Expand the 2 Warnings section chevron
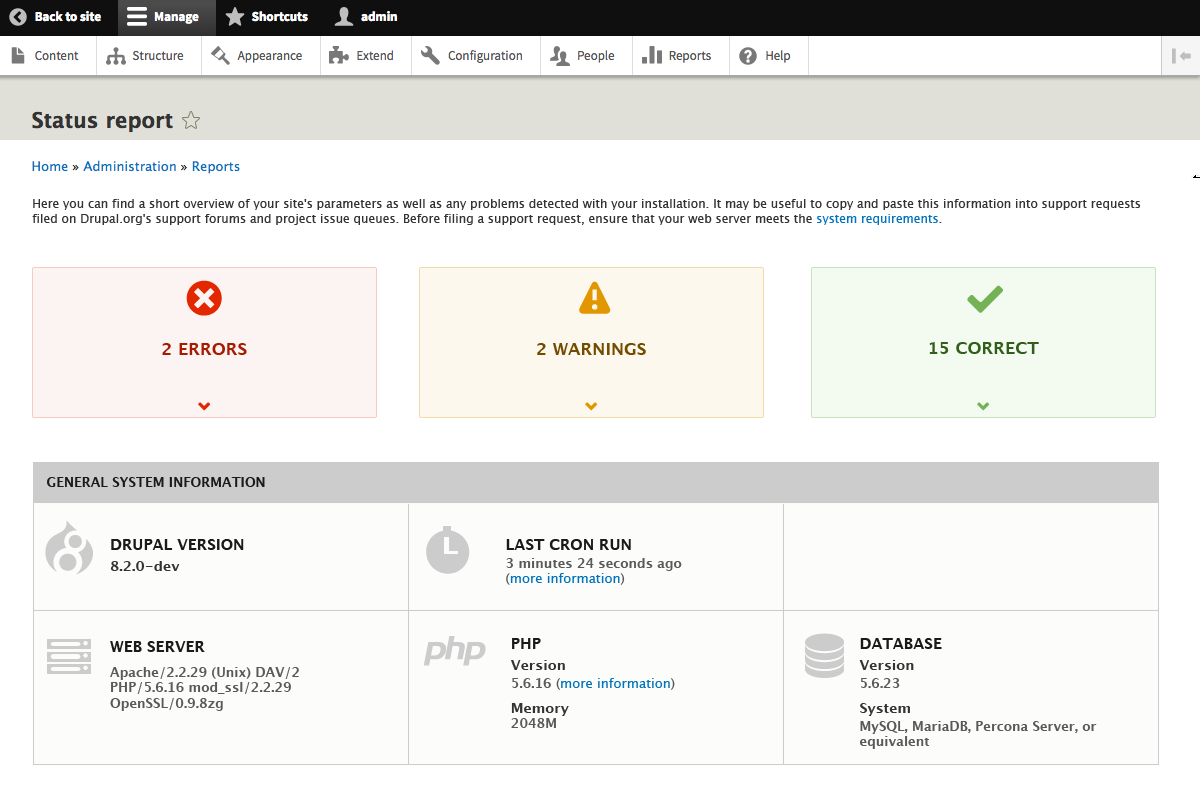The image size is (1200, 799). point(591,406)
